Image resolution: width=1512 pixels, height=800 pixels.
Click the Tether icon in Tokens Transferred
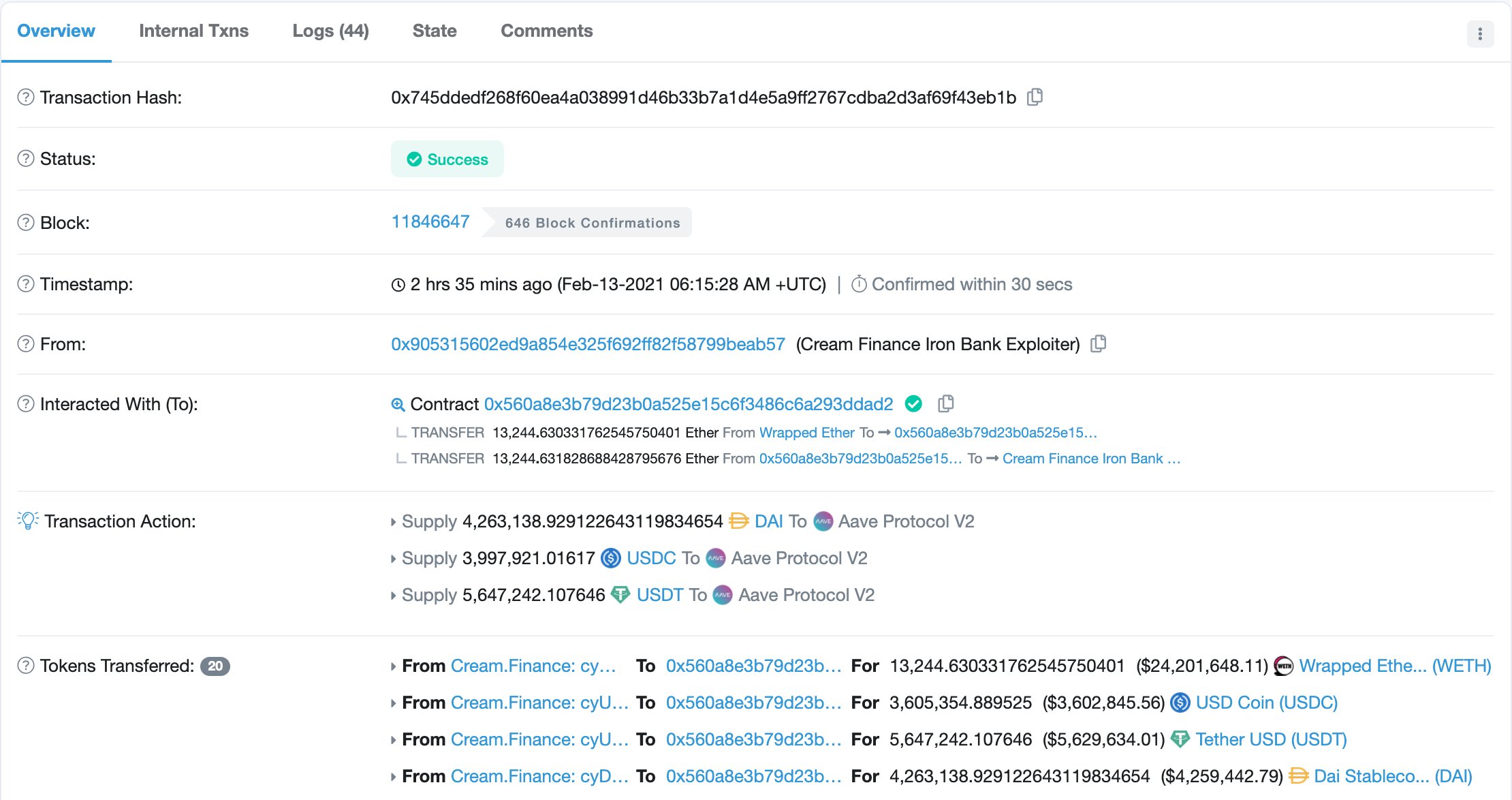[1180, 739]
